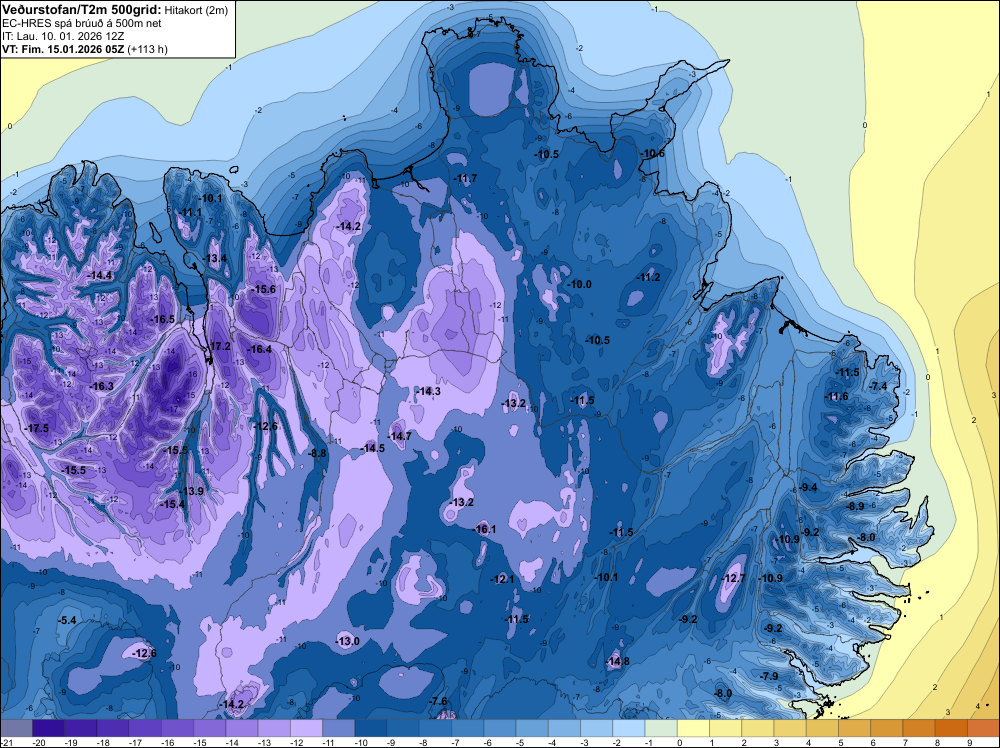
Task: Click the -11.2 temperature value
Action: pos(649,277)
